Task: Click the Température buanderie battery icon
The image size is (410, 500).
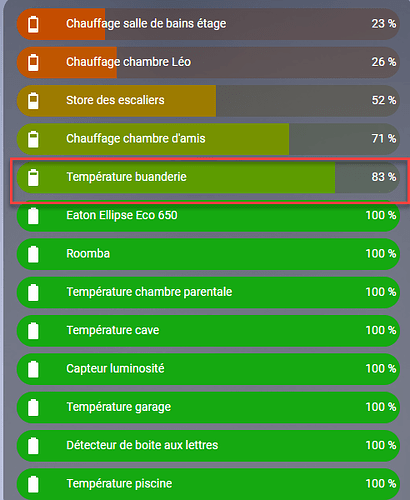Action: tap(33, 177)
